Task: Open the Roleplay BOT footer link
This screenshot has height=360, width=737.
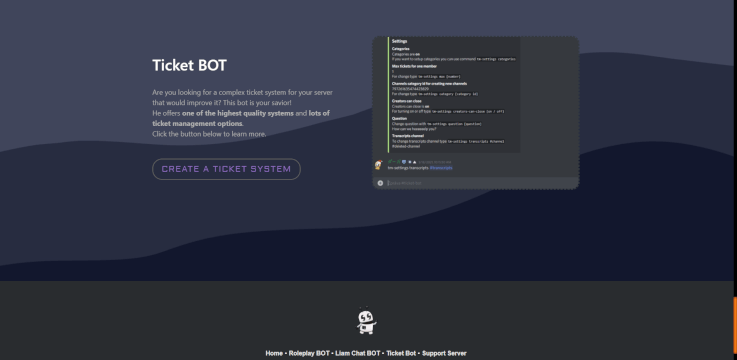Action: coord(309,353)
